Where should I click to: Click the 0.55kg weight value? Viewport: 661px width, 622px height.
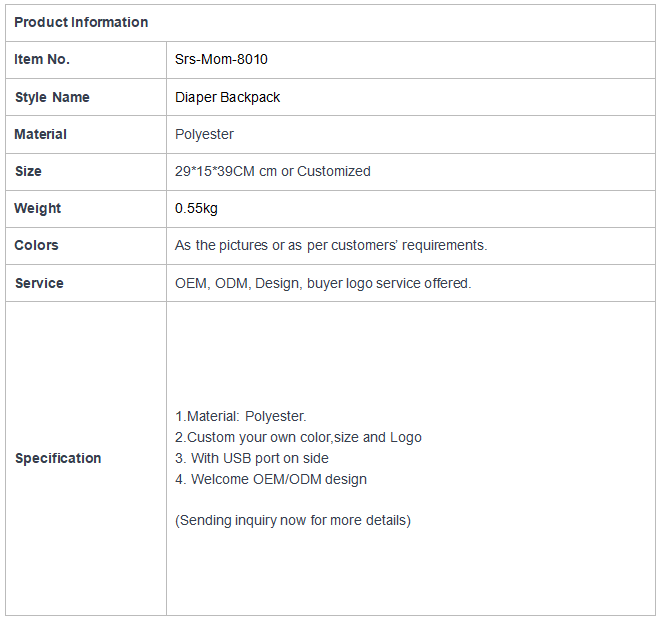coord(196,208)
